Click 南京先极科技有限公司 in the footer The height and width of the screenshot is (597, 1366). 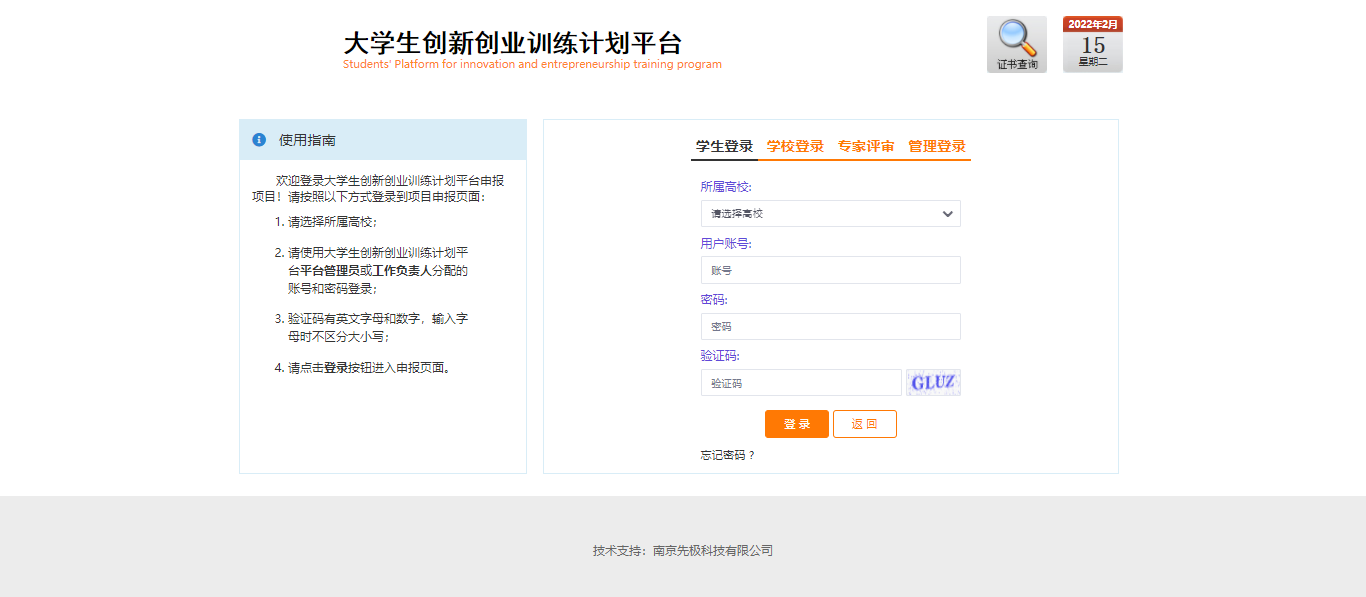pyautogui.click(x=713, y=551)
